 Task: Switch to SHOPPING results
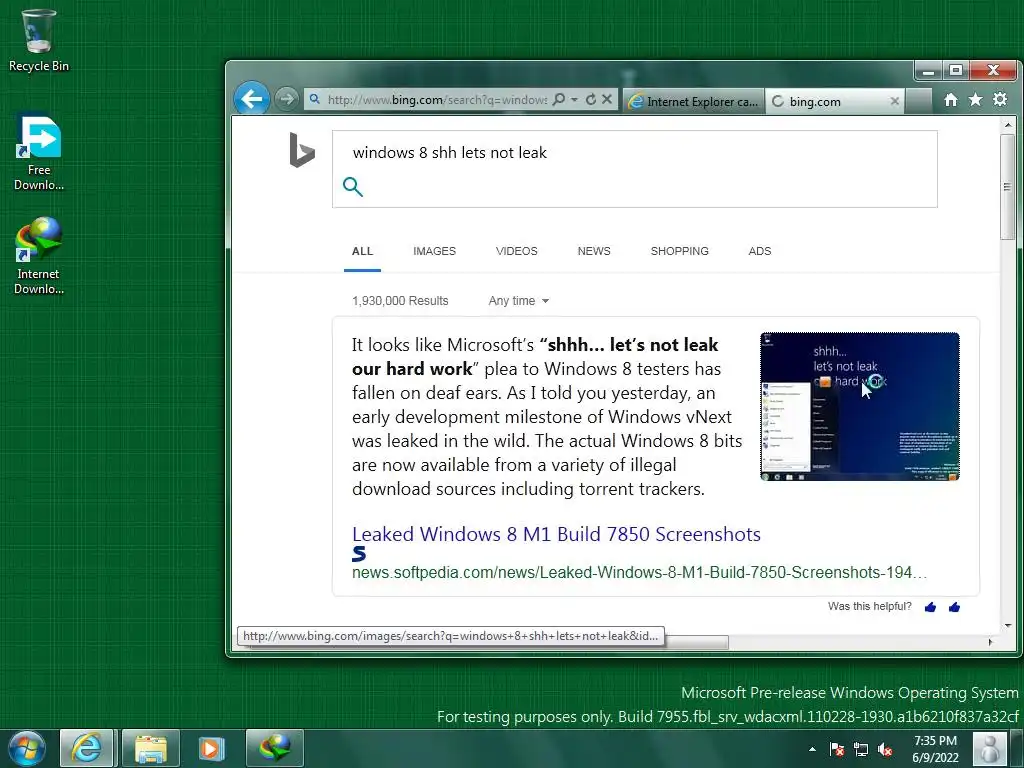tap(679, 251)
